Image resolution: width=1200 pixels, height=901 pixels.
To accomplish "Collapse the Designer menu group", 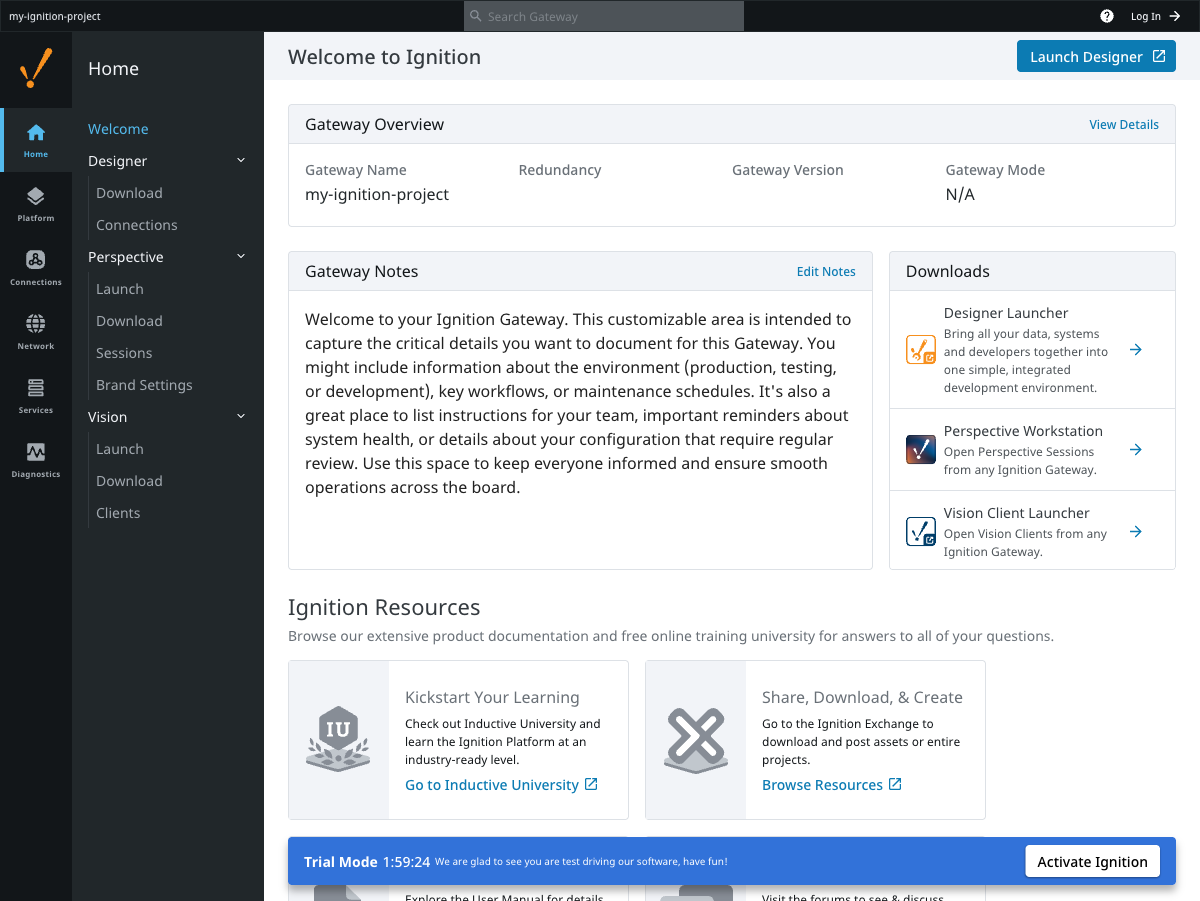I will pos(241,160).
